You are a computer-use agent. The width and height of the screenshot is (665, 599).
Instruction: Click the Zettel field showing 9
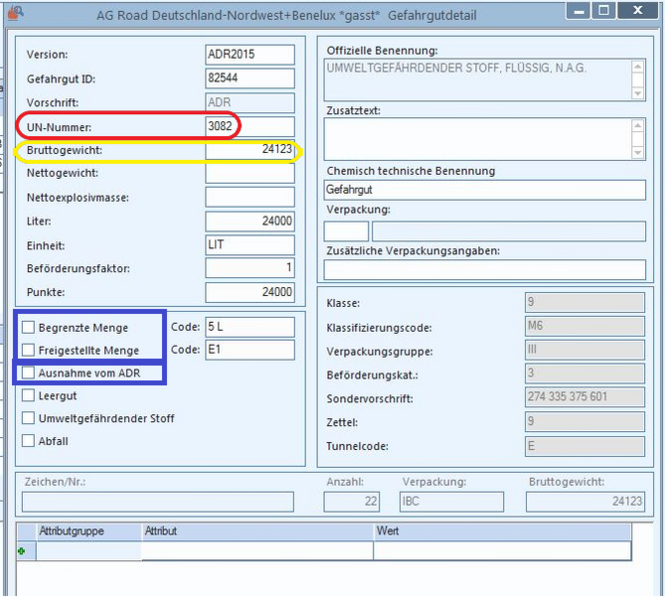pos(585,422)
